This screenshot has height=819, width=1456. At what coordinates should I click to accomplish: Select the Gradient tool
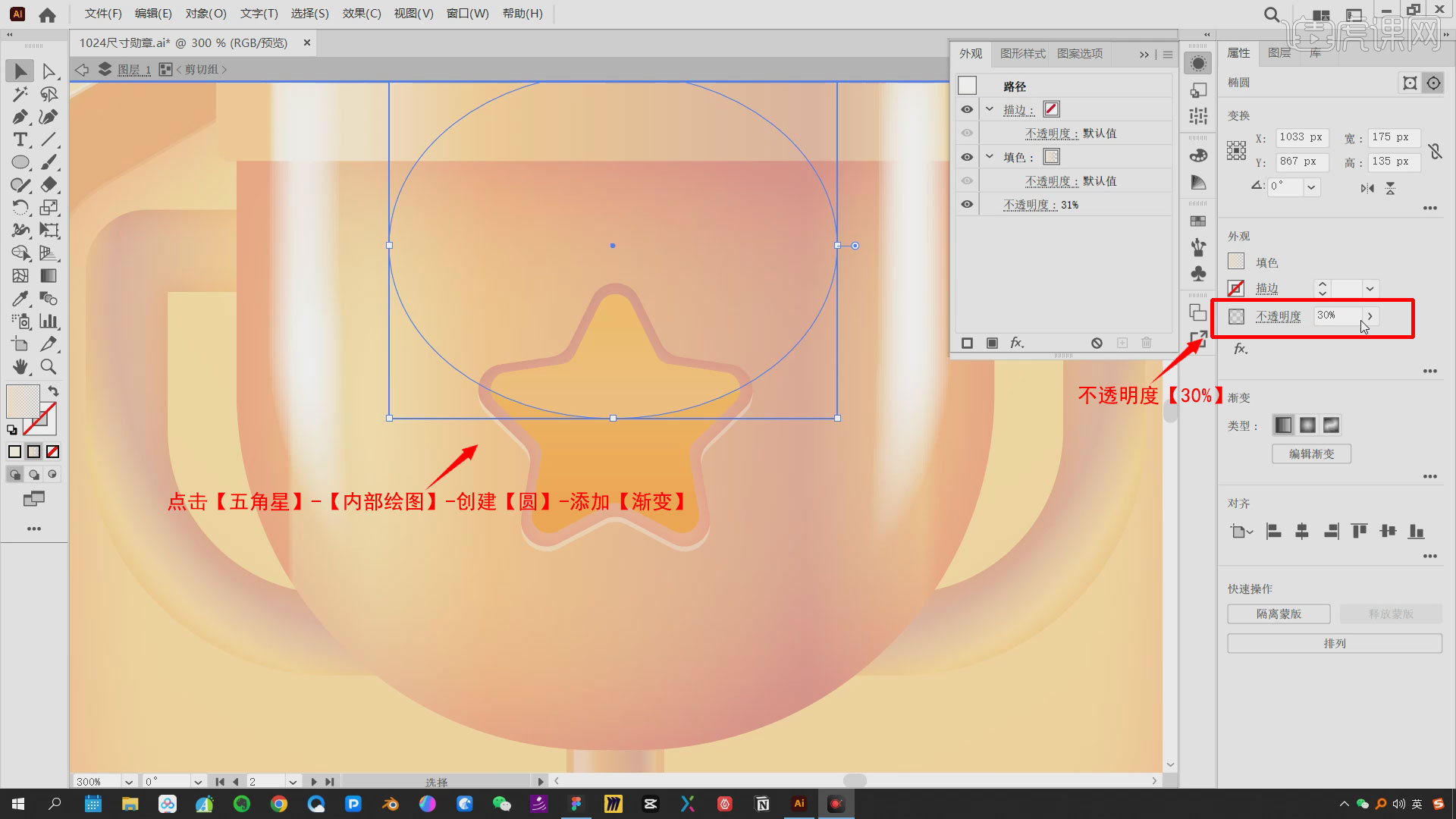point(49,276)
